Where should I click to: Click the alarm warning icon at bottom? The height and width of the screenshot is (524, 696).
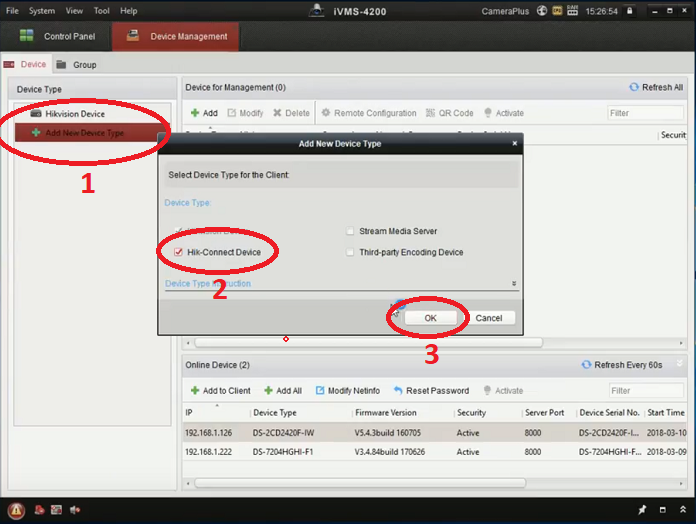coord(16,510)
